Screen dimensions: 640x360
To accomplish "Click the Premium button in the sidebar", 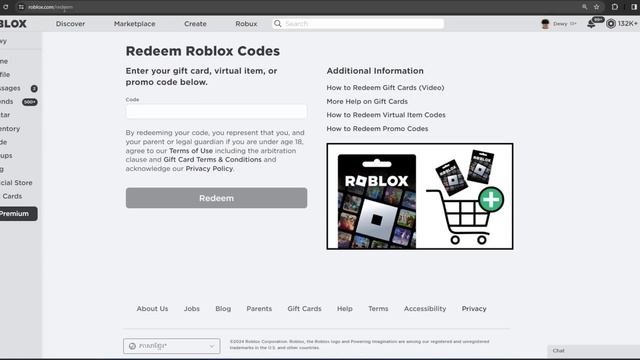I will pos(18,213).
